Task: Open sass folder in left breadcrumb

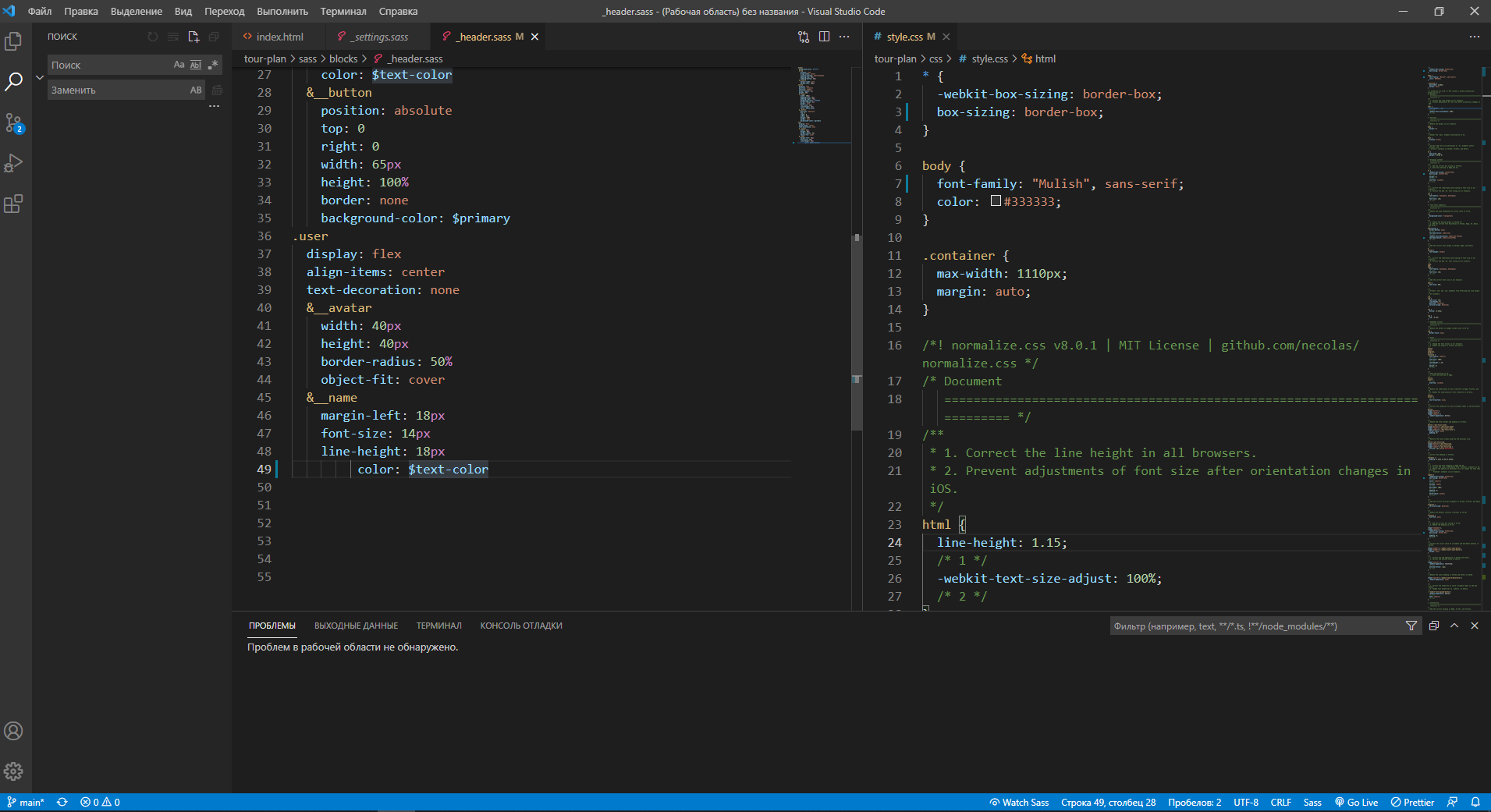Action: point(307,59)
